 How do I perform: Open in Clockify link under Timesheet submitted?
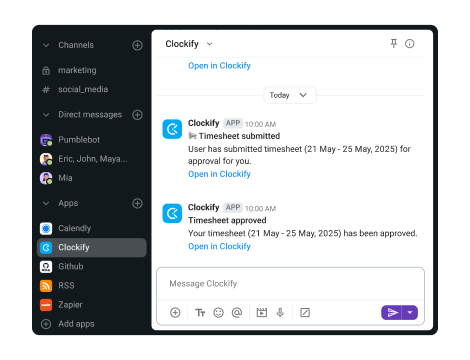[x=219, y=174]
